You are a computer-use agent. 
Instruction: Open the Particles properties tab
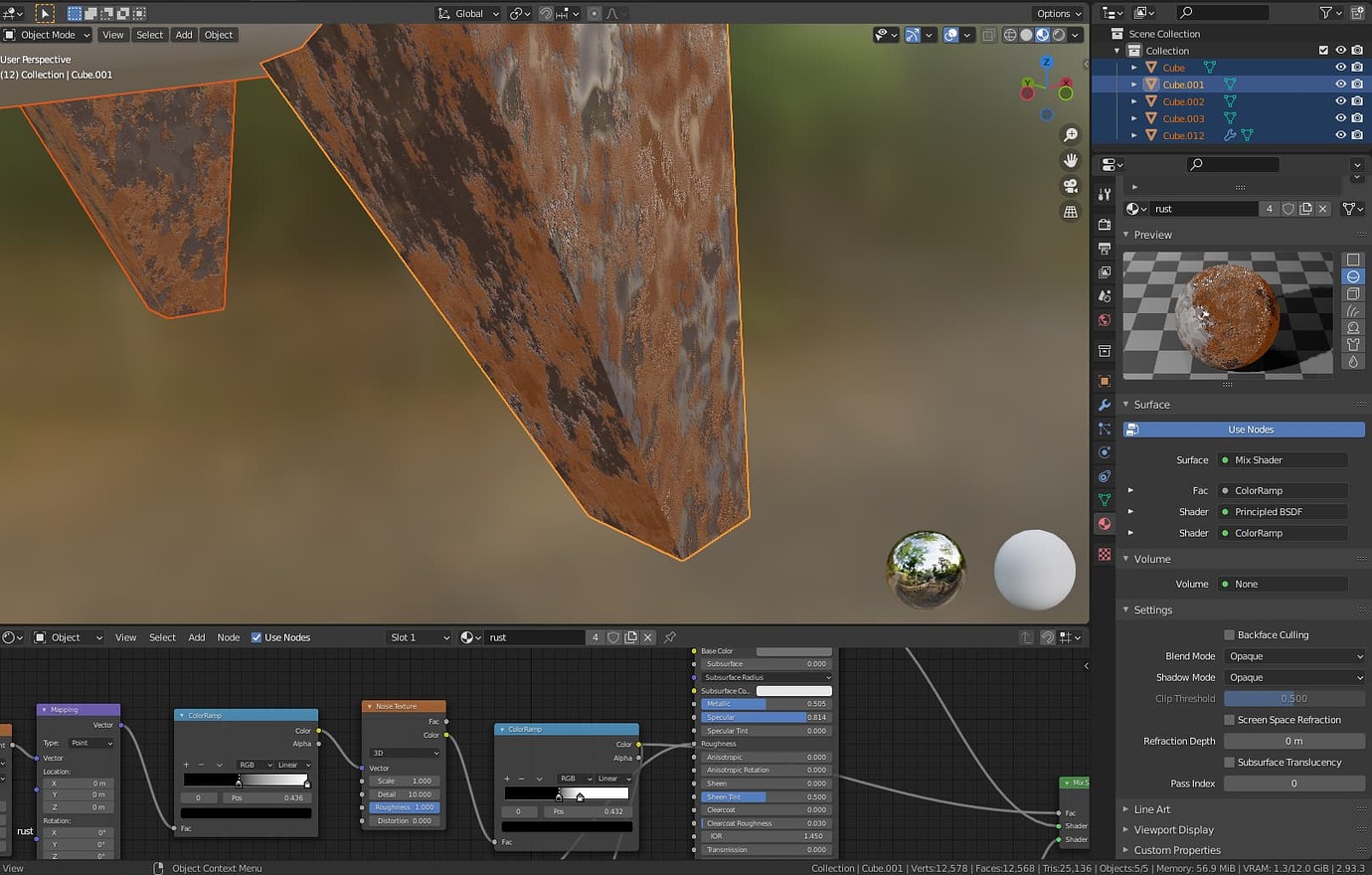1105,429
